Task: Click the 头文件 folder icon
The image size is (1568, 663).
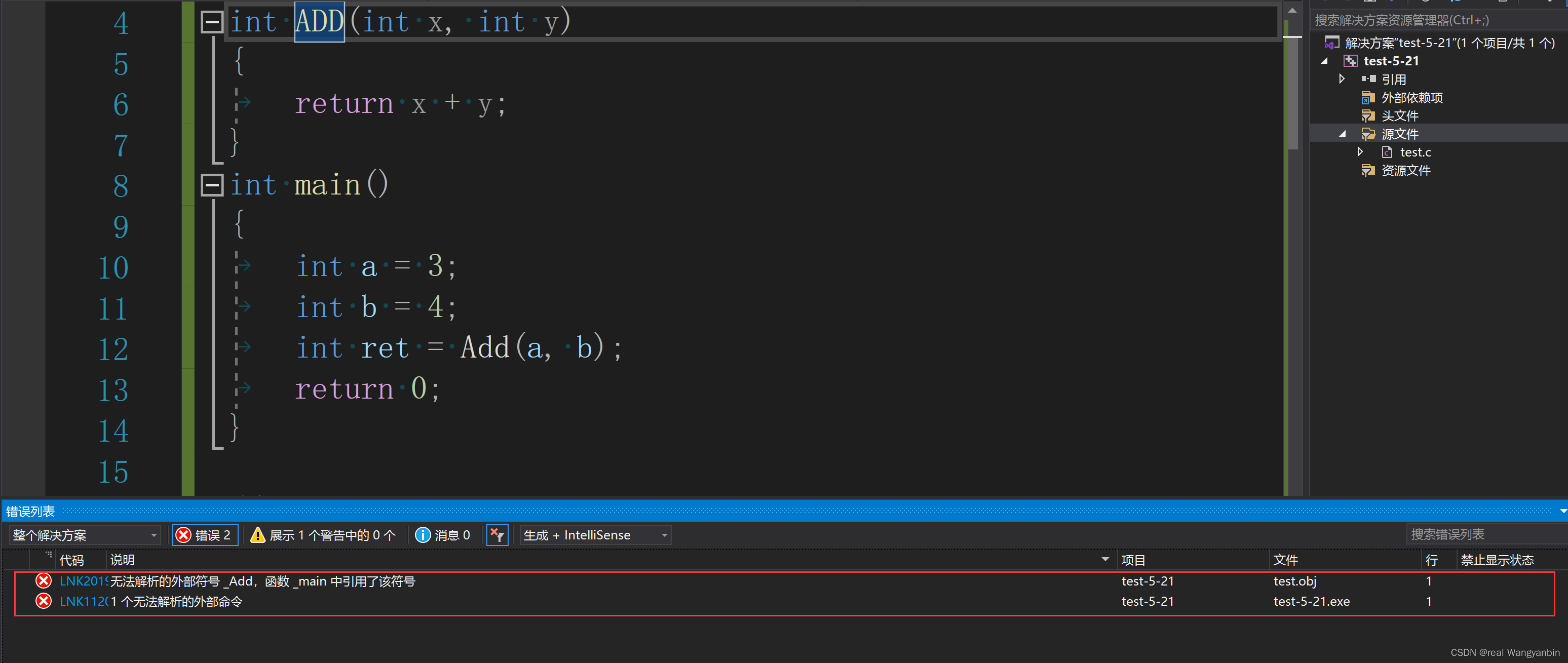Action: (x=1368, y=115)
